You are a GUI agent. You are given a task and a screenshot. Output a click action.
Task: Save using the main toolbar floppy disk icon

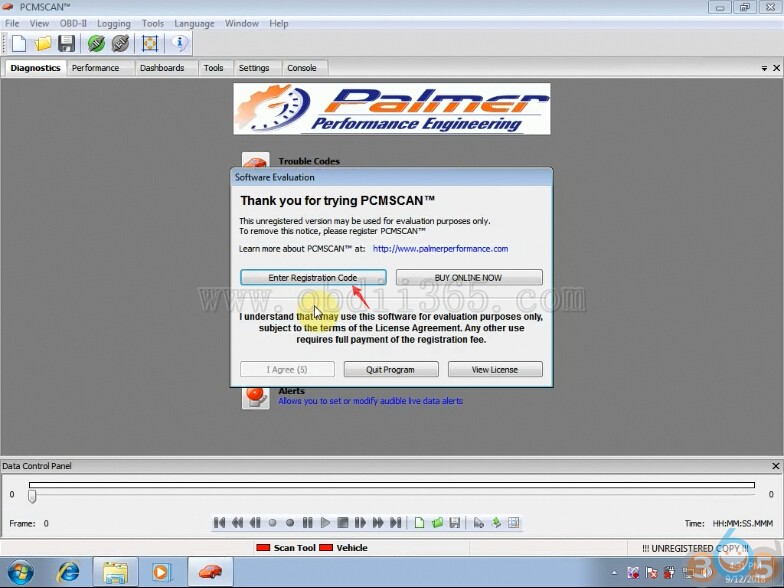(66, 44)
